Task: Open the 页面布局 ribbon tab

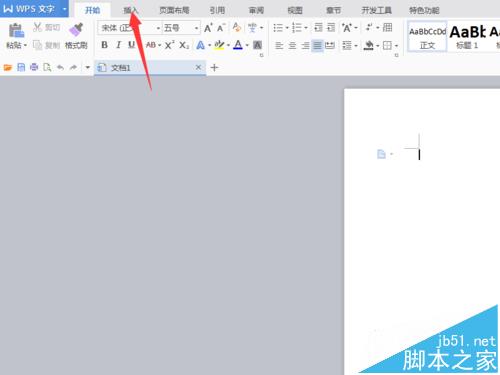Action: point(174,10)
